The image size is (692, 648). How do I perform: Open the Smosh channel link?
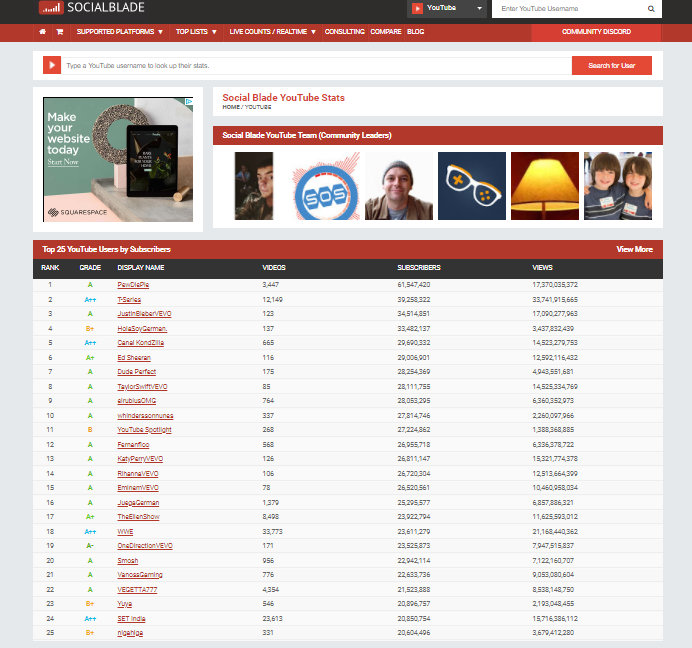pyautogui.click(x=128, y=561)
